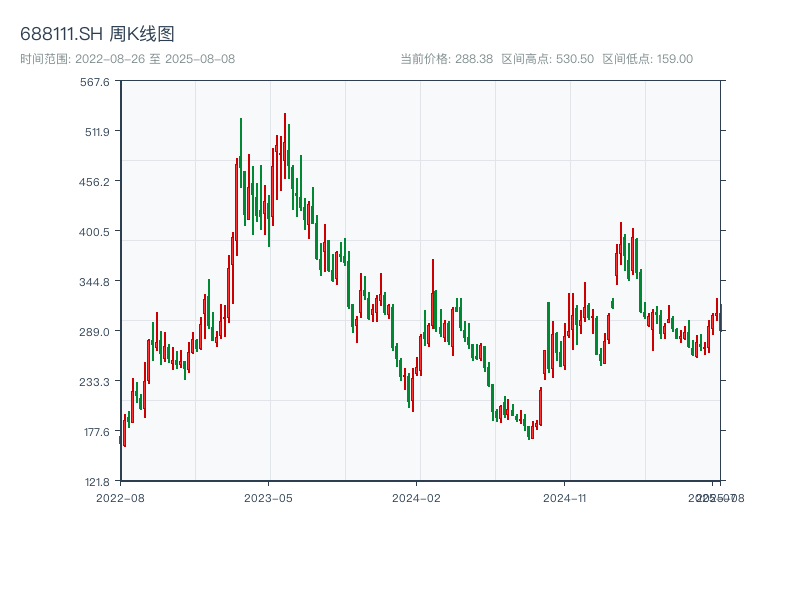Screen dimensions: 800x600
Task: Click the 344.8 price gridline label
Action: pyautogui.click(x=93, y=283)
